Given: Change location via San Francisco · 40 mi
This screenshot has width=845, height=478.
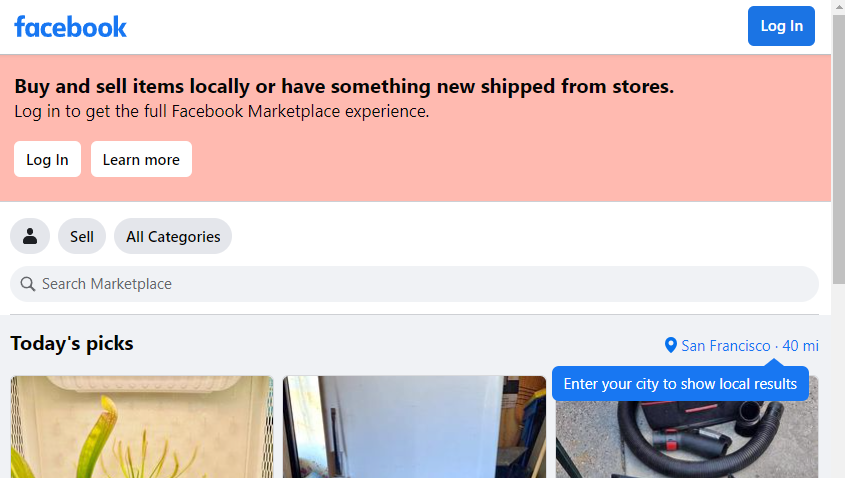Looking at the screenshot, I should pos(749,346).
